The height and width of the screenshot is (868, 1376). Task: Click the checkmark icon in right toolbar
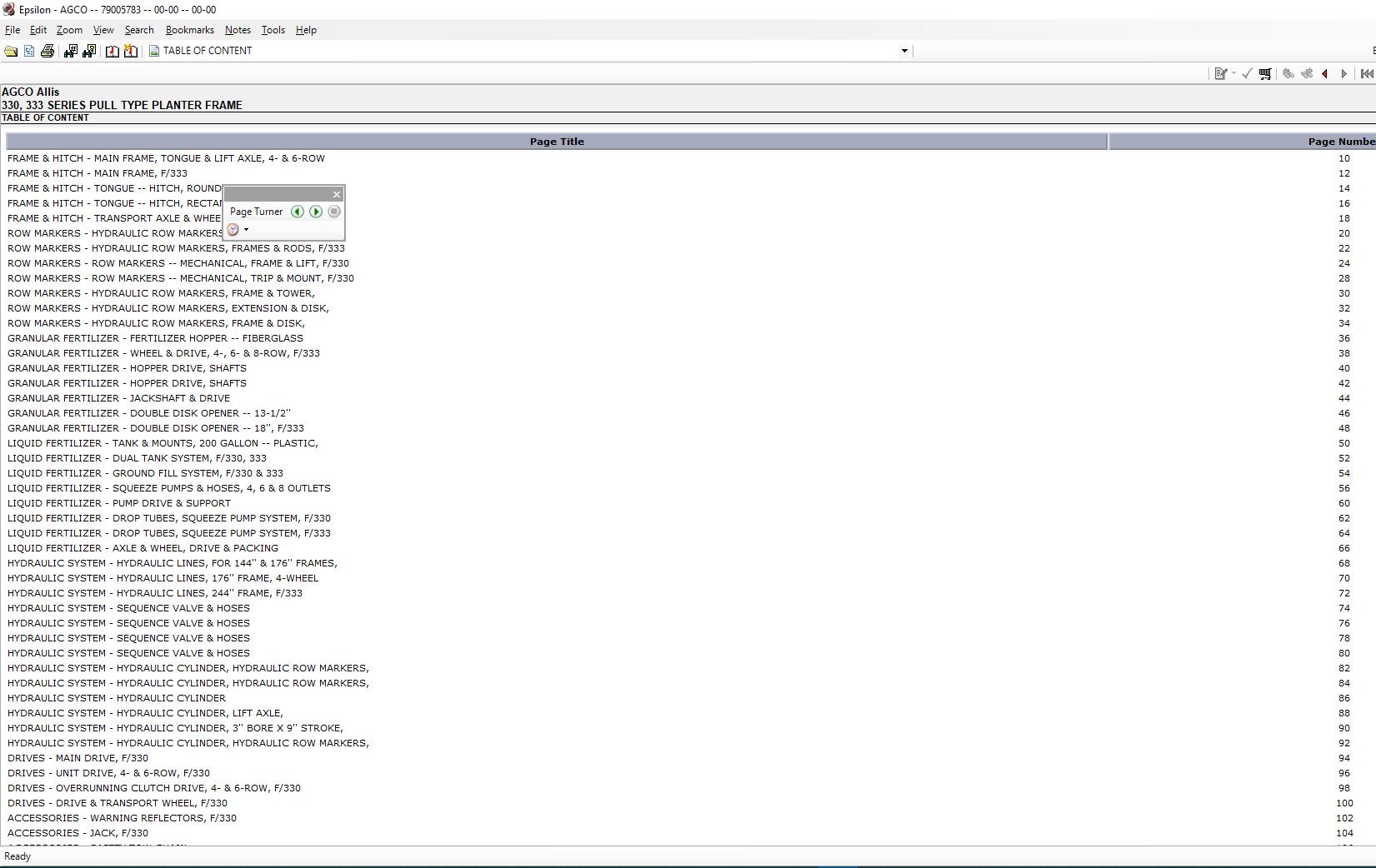[x=1247, y=74]
